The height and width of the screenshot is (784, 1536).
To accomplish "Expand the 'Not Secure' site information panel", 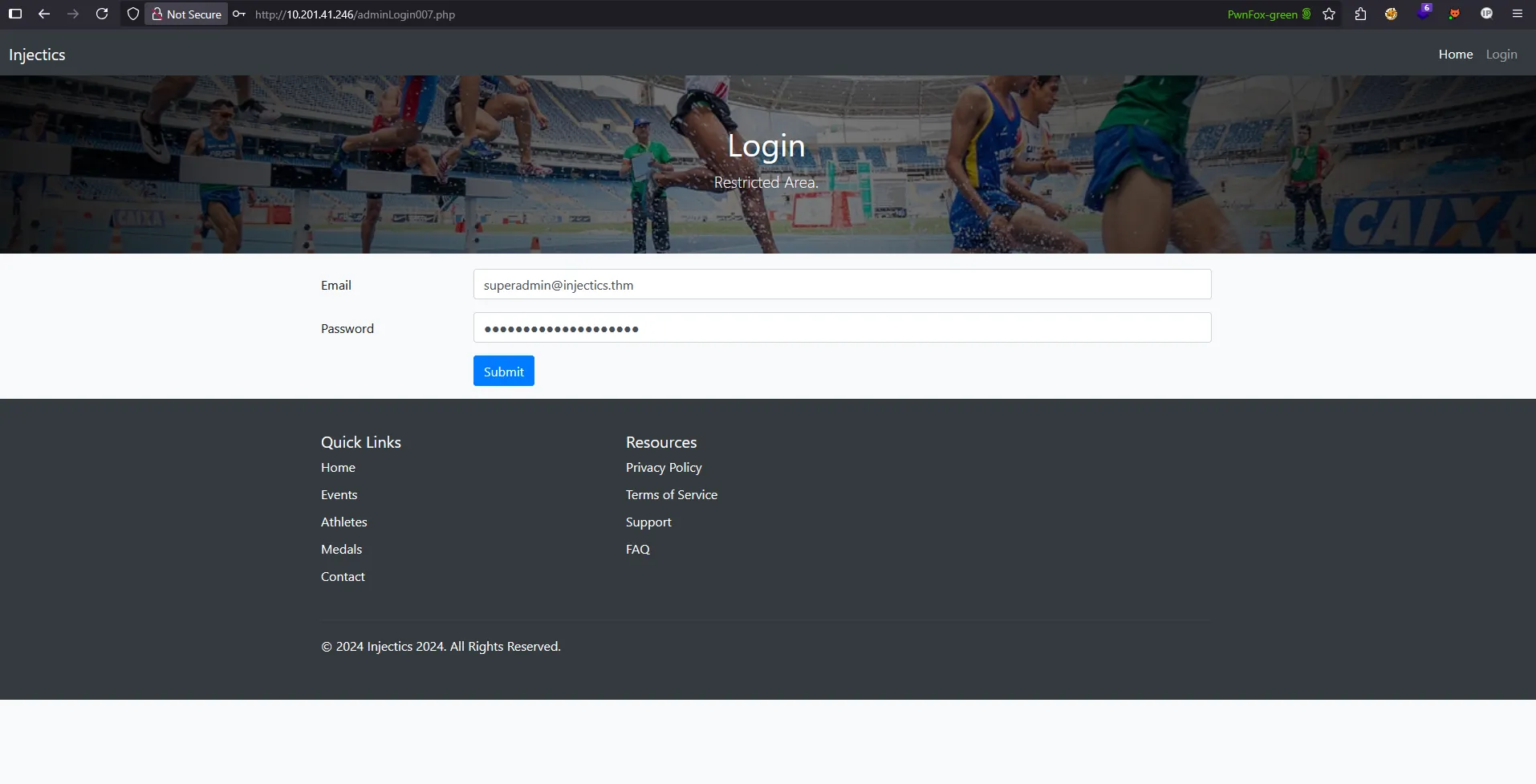I will (x=185, y=14).
